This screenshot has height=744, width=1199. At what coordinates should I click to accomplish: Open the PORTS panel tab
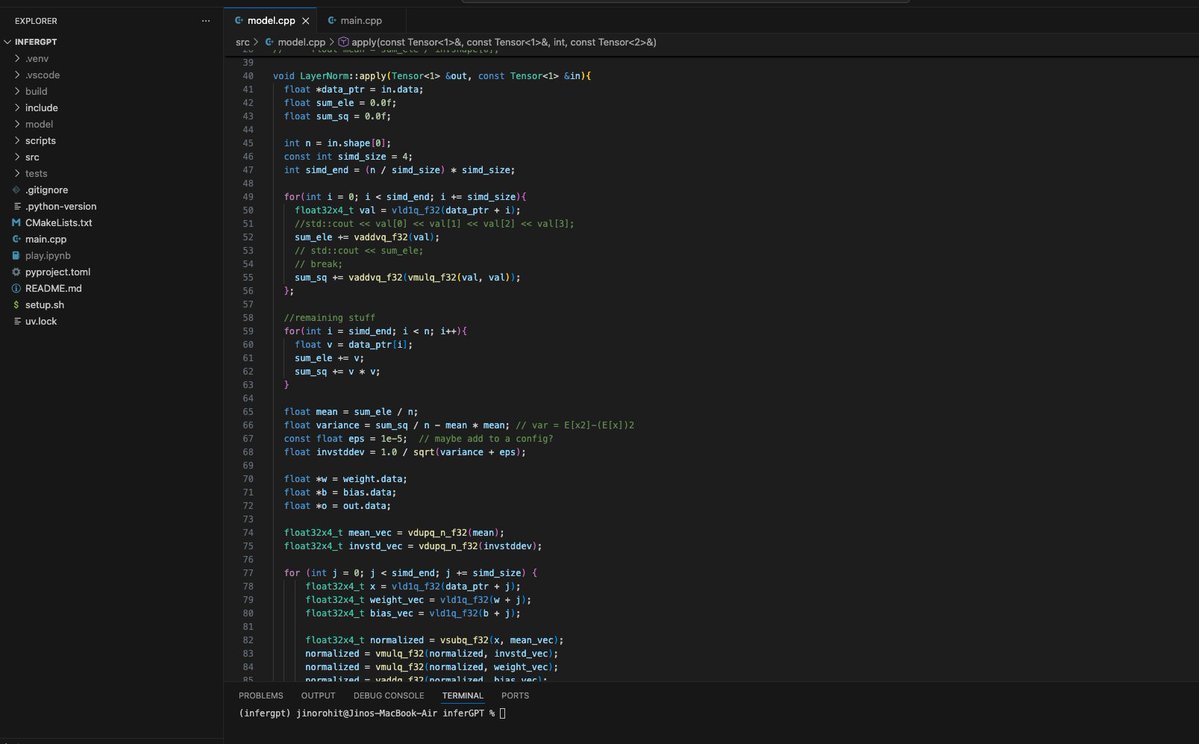coord(515,696)
